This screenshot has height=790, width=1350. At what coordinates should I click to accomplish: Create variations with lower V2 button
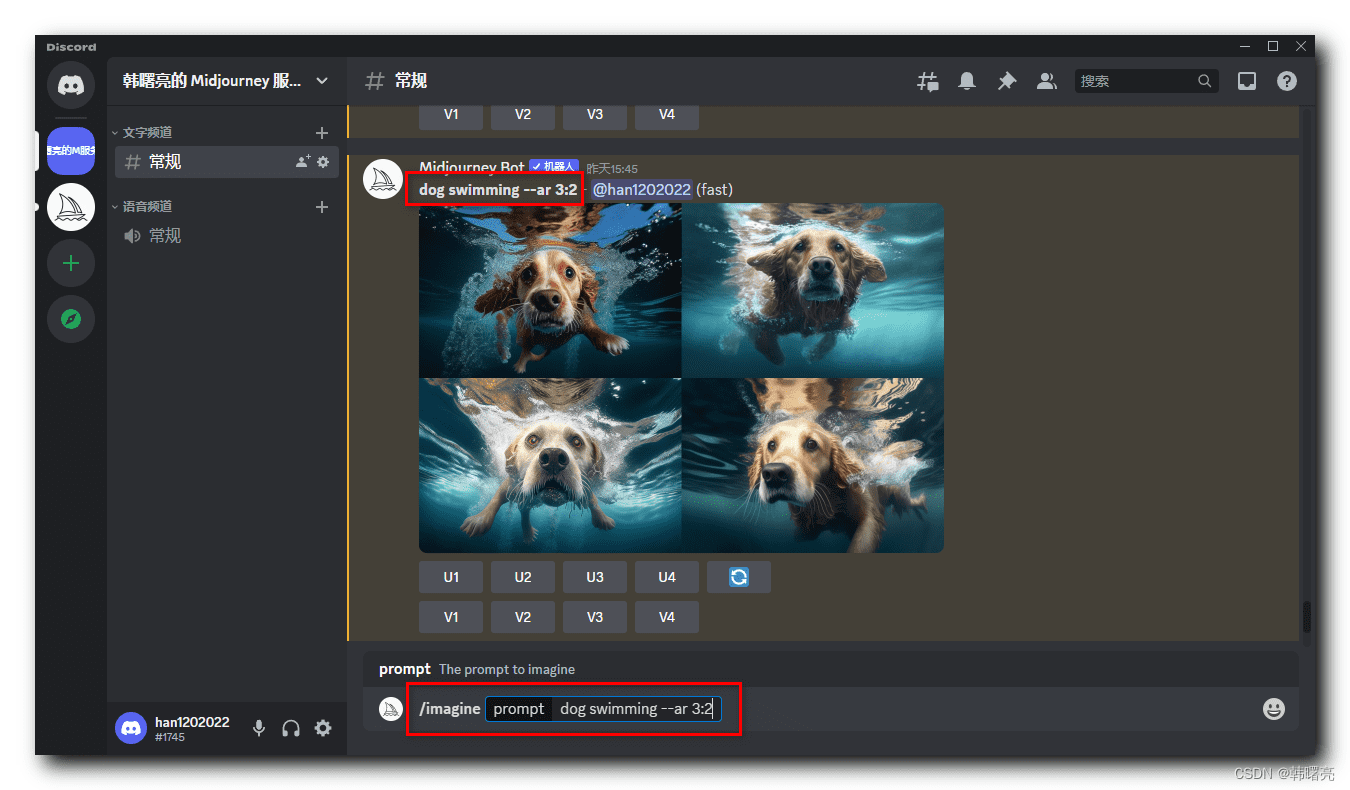pyautogui.click(x=523, y=617)
